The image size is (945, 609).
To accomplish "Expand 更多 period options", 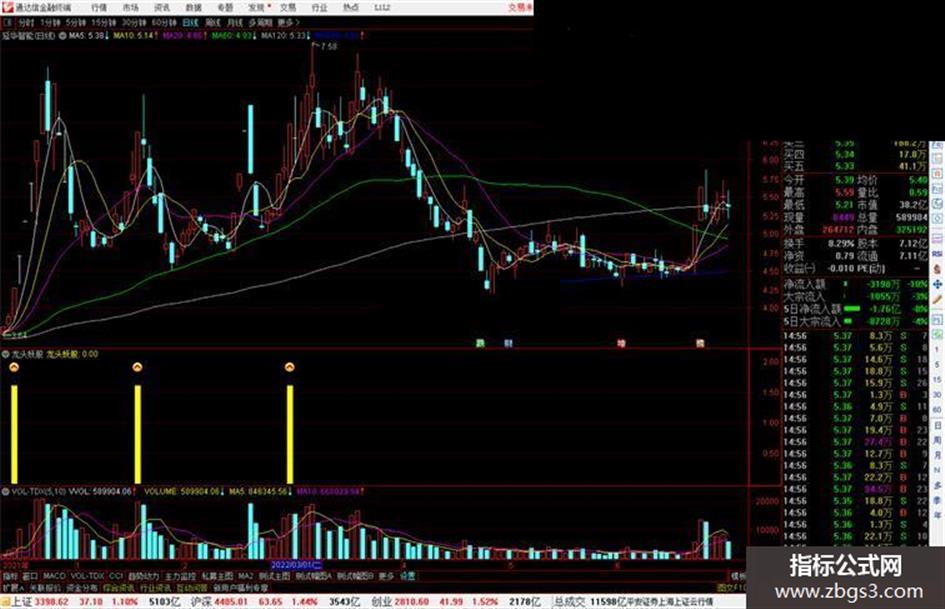I will point(288,23).
